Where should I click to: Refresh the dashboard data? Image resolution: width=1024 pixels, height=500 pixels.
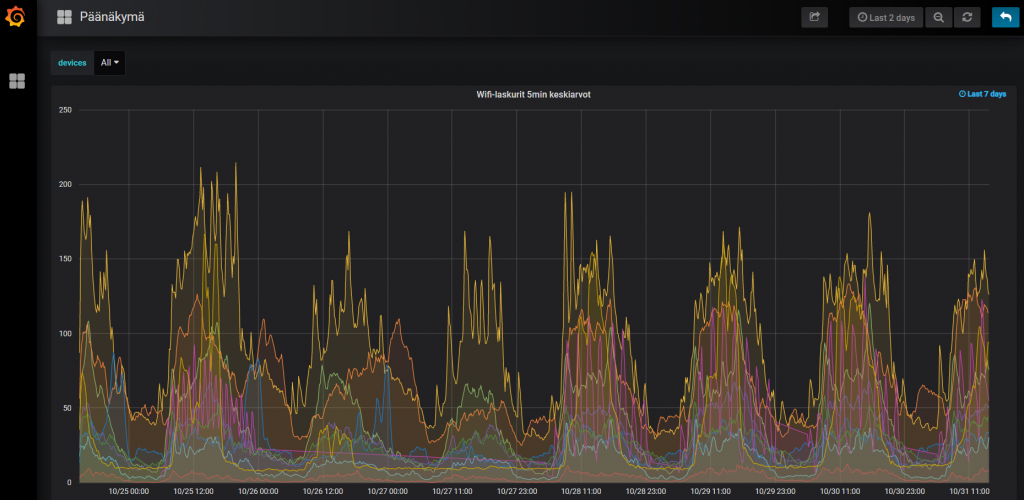966,17
